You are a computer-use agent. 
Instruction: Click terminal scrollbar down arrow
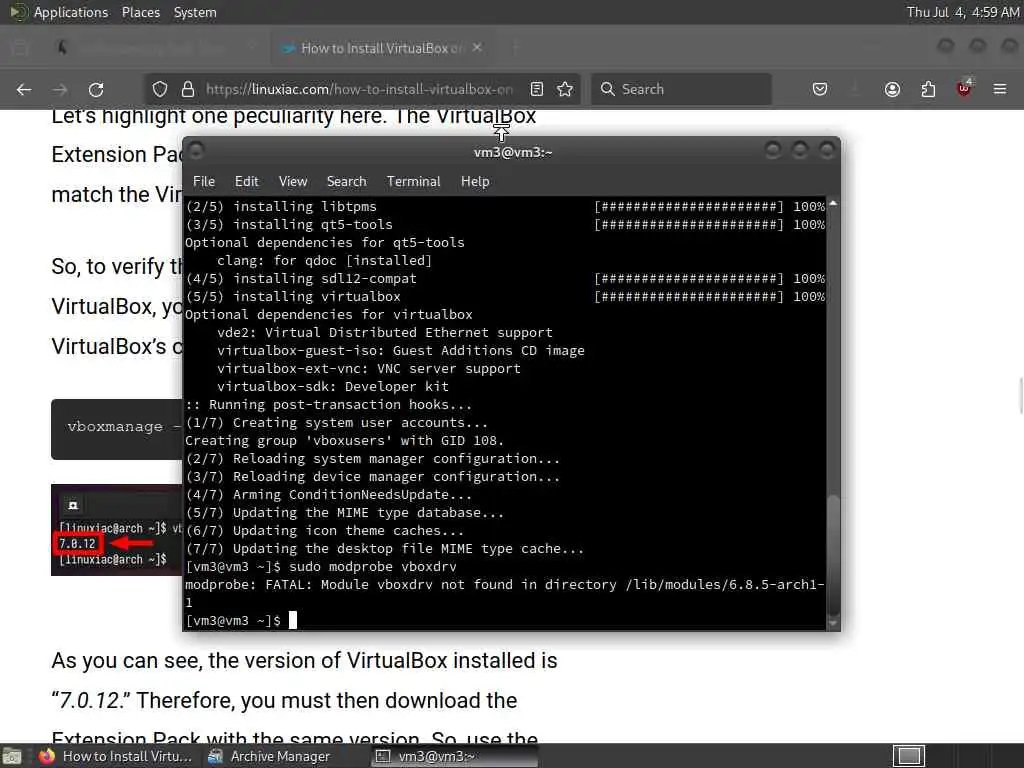pyautogui.click(x=833, y=623)
